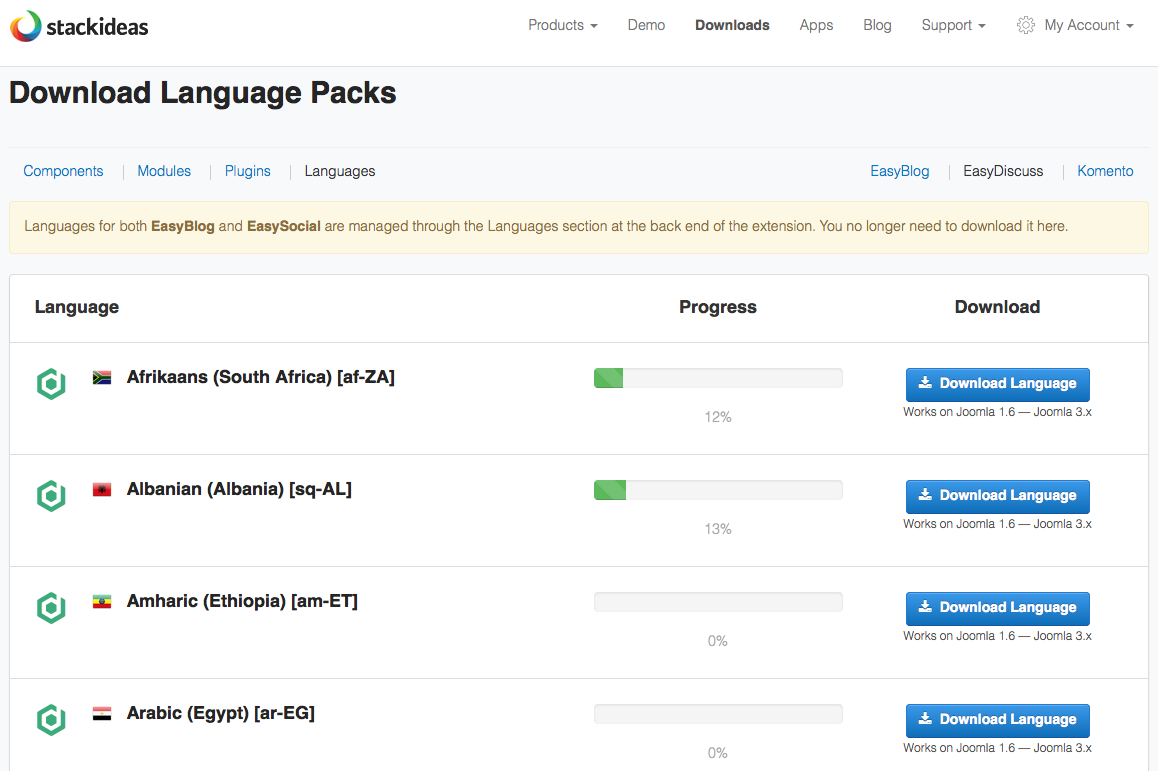Screen dimensions: 1158x771
Task: Click the Download column header
Action: (x=997, y=307)
